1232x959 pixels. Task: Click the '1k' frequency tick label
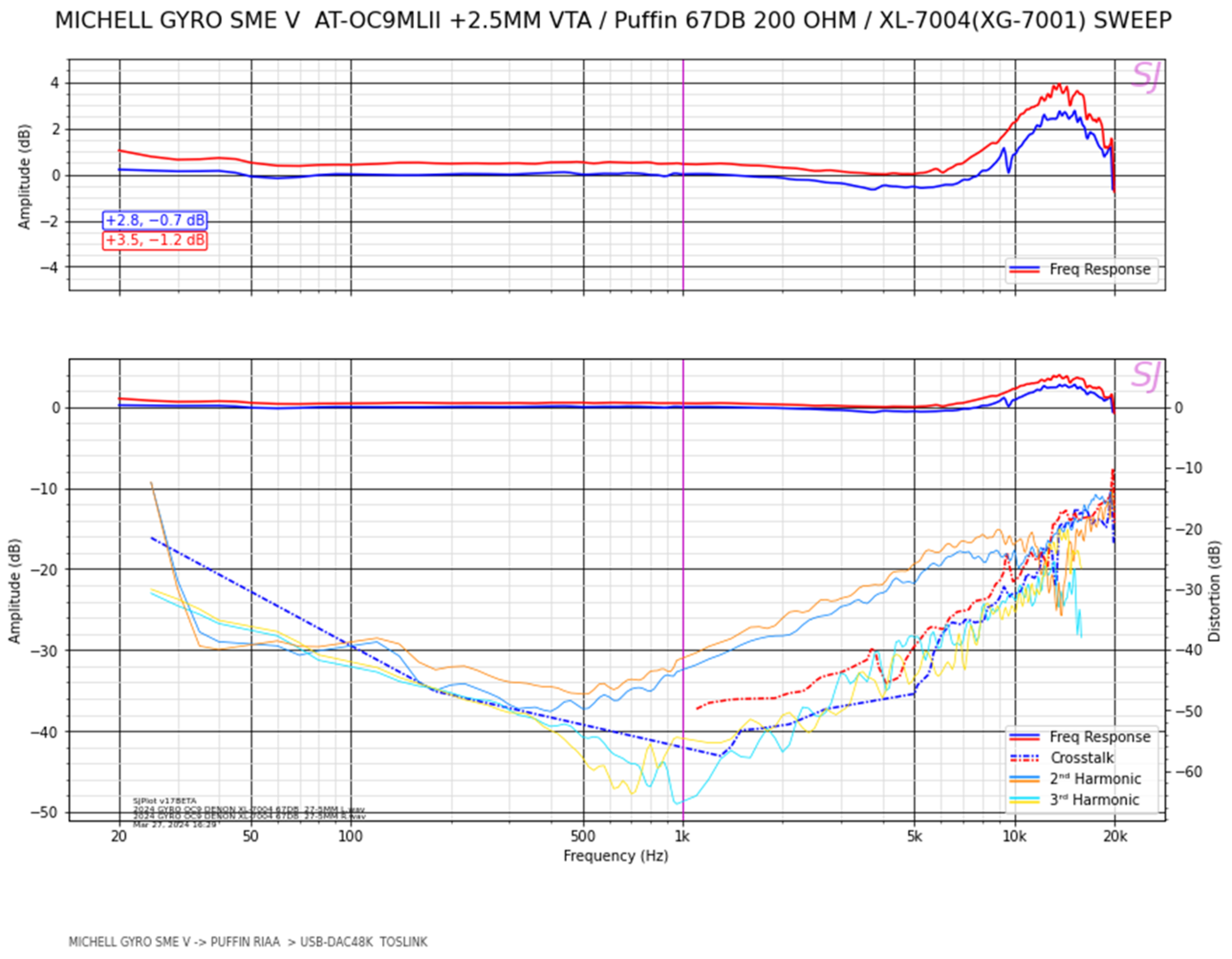coord(682,836)
